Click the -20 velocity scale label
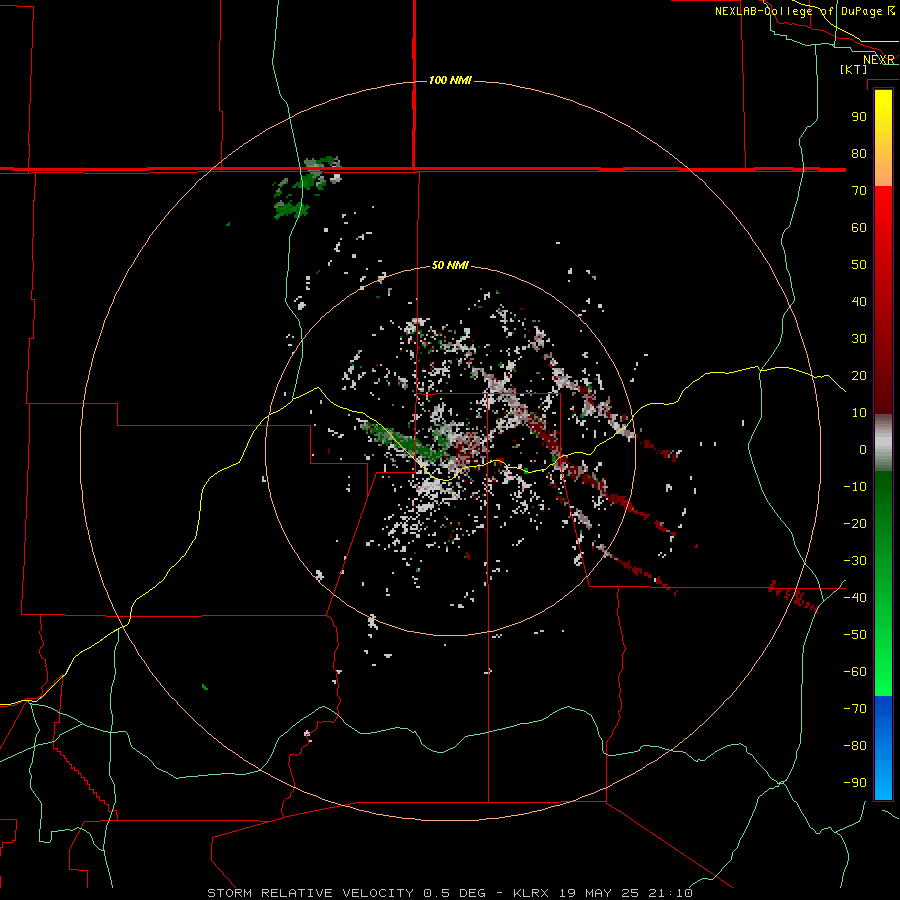 (x=855, y=524)
